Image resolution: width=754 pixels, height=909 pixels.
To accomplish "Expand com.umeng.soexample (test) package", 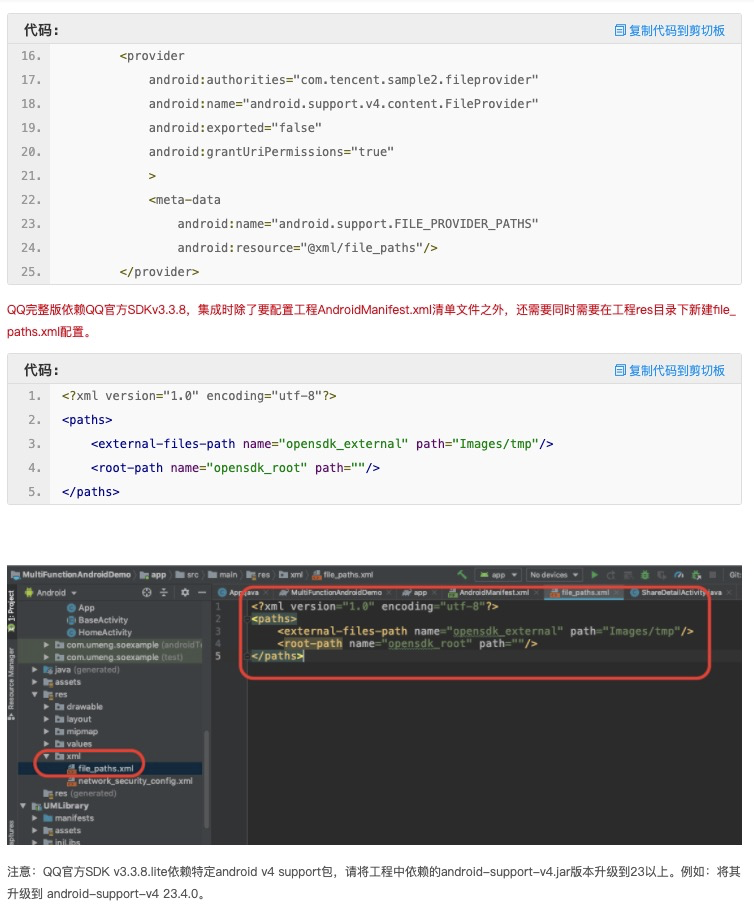I will [x=46, y=657].
